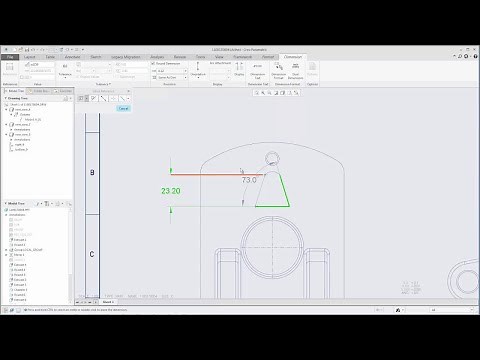Select Round 1 in the Model Tree
480x360 pixels.
[17, 245]
